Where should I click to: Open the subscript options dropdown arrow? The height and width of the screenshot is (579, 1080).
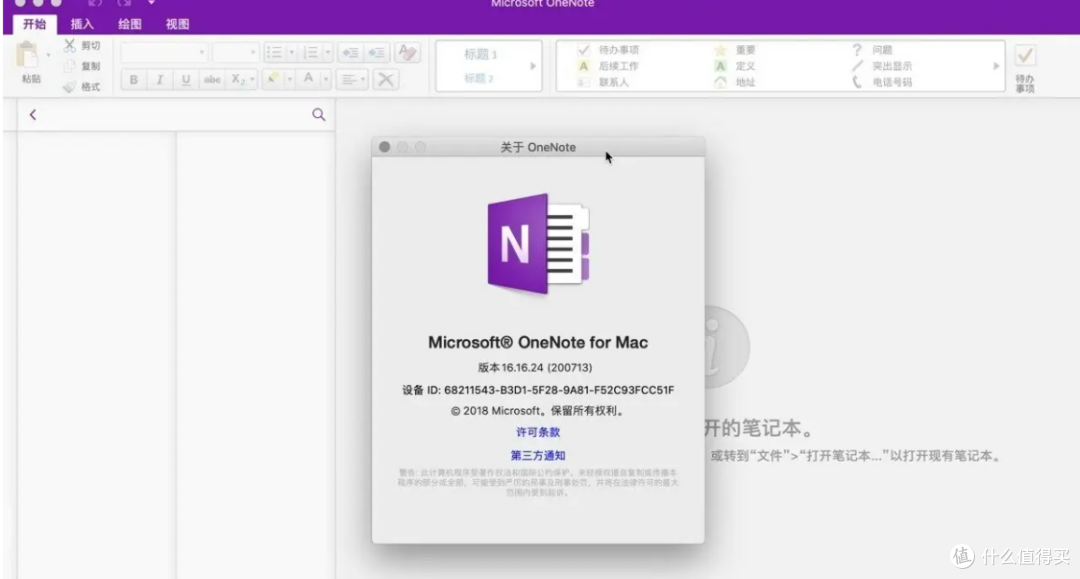[252, 79]
